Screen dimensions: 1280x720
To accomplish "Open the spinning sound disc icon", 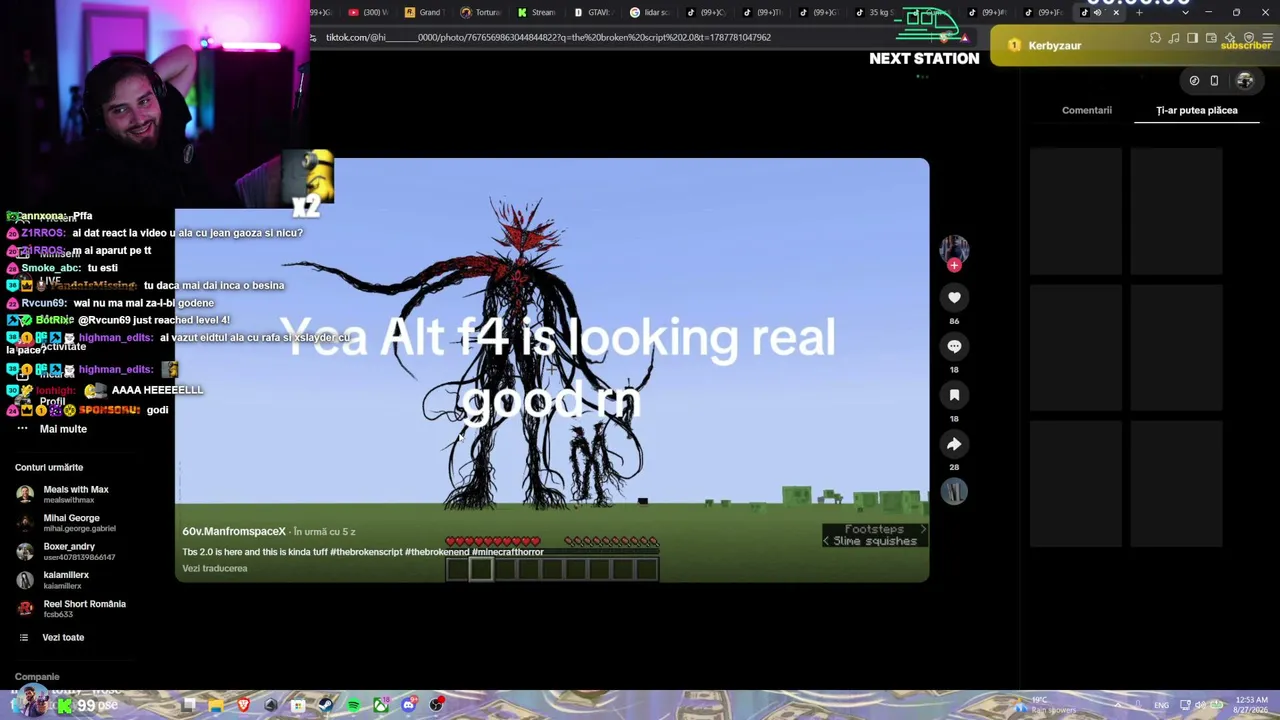I will click(954, 491).
